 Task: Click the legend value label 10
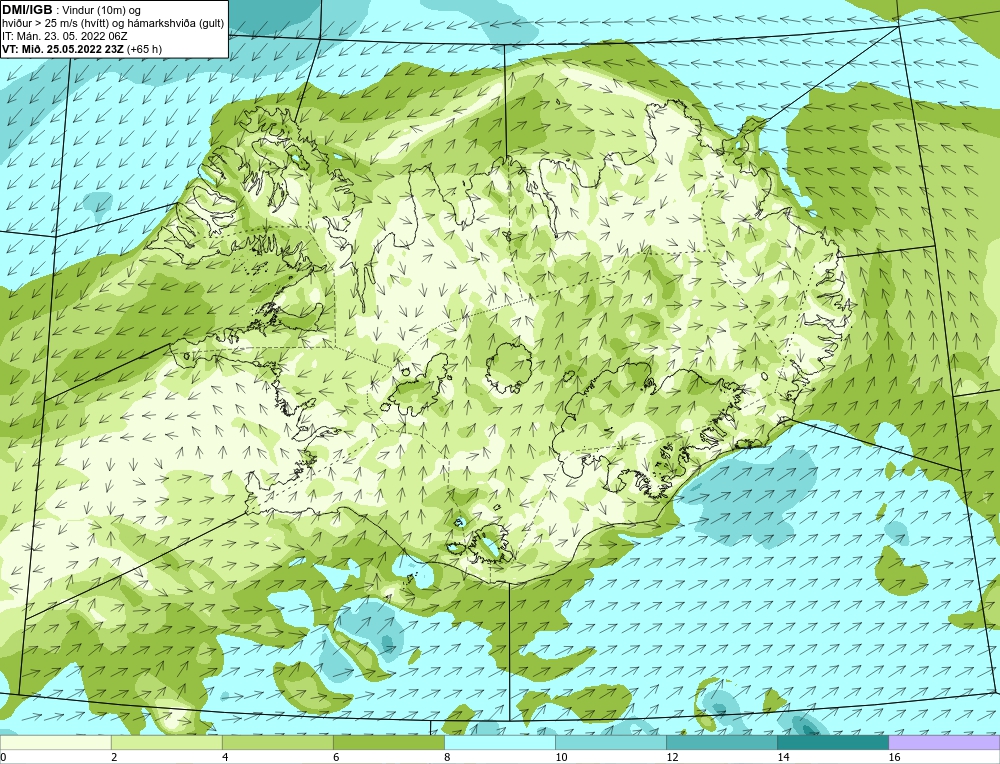coord(561,757)
